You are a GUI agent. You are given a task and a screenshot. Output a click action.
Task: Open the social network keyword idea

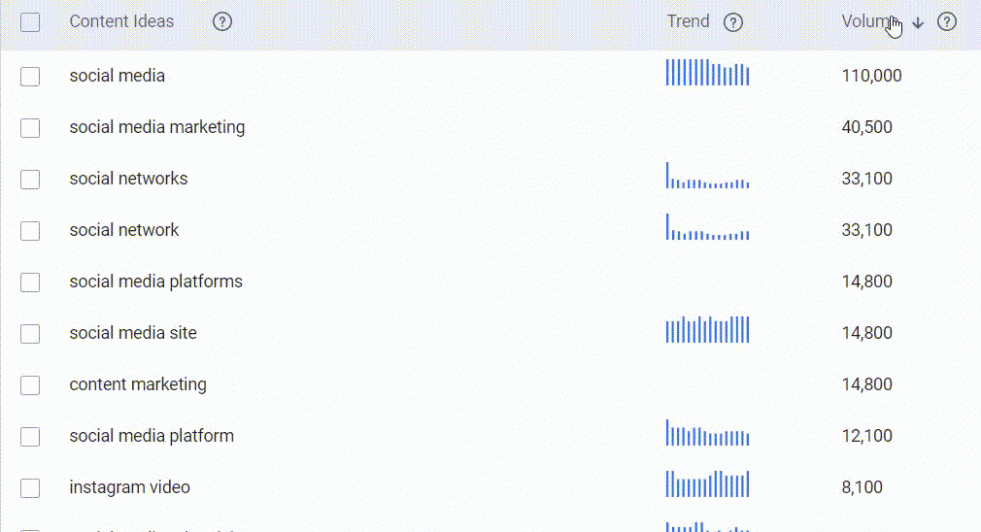click(124, 230)
